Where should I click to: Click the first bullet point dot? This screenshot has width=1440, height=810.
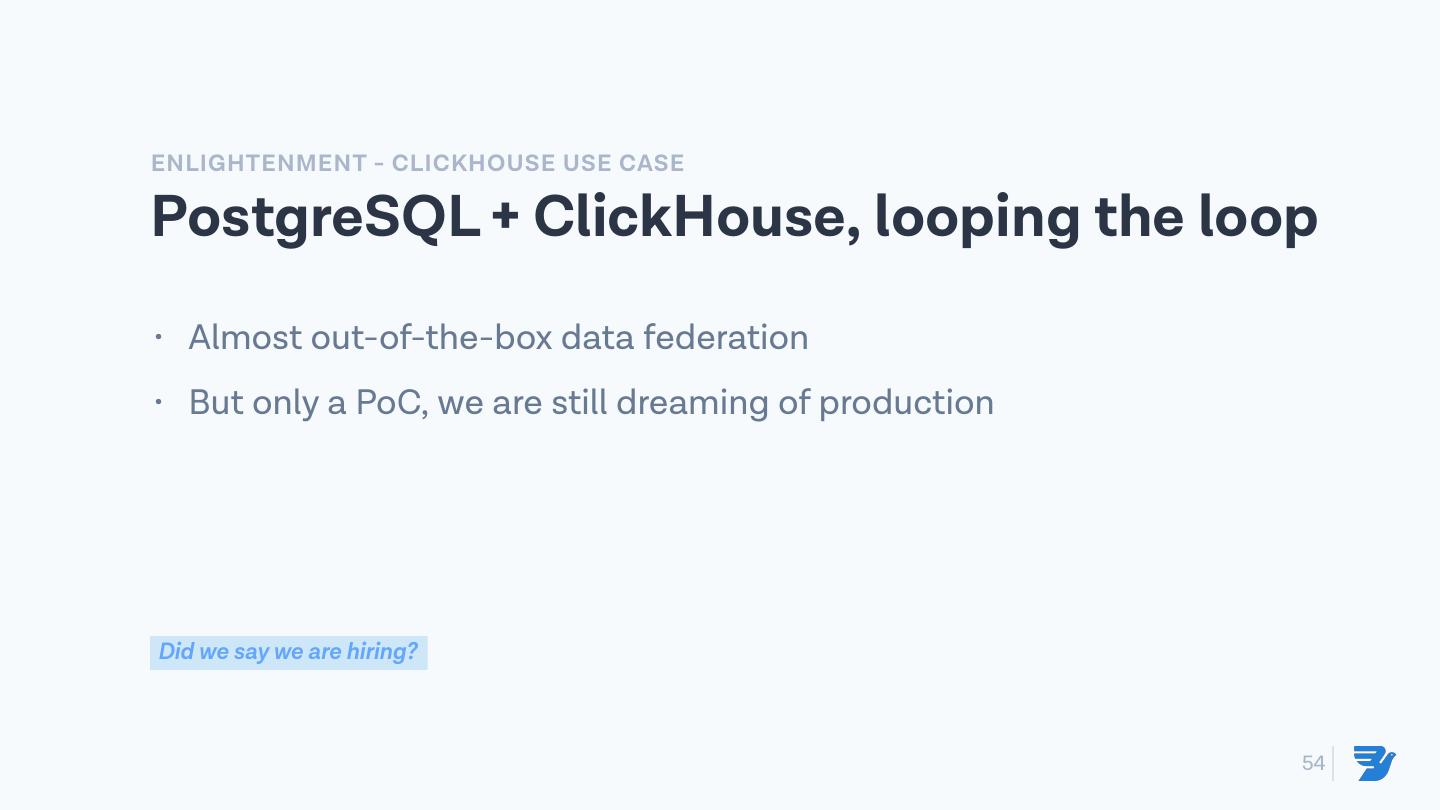pyautogui.click(x=158, y=337)
